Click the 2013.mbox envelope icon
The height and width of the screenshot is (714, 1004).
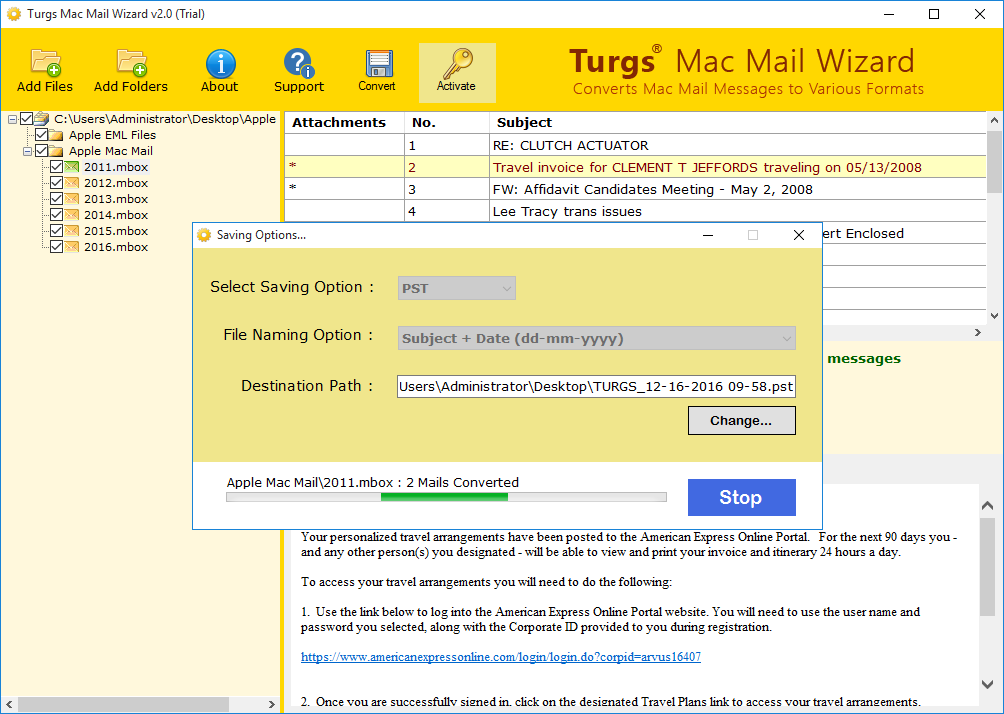click(72, 199)
